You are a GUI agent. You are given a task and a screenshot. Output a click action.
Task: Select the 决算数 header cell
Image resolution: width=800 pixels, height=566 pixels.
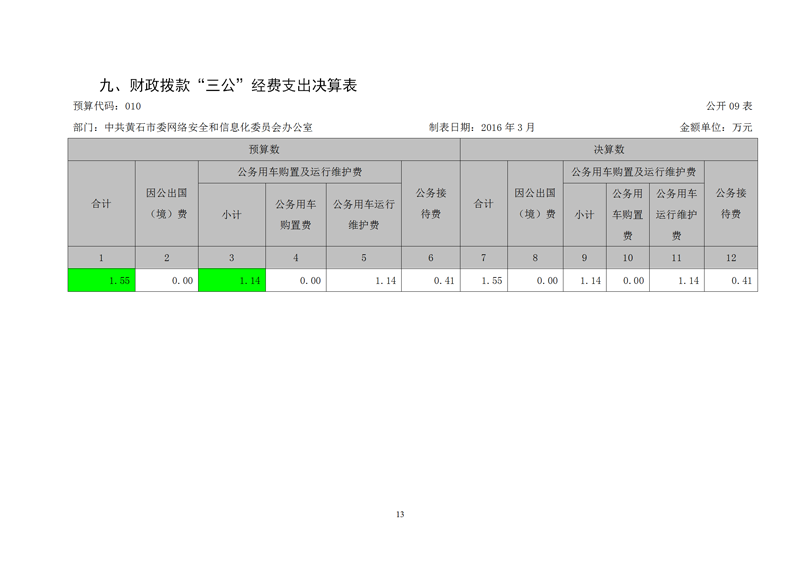coord(609,150)
